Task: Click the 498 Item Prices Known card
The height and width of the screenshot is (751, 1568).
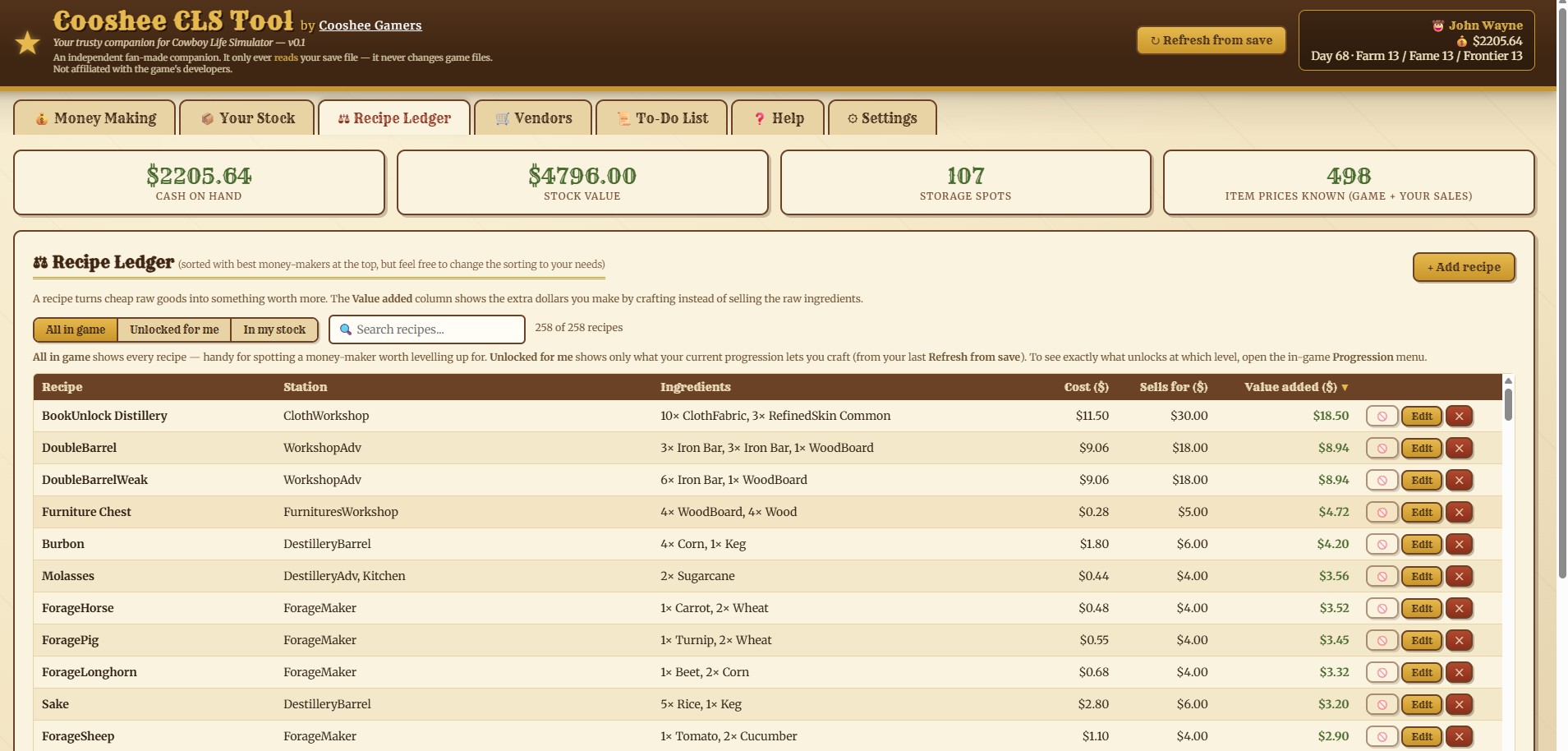Action: point(1349,182)
